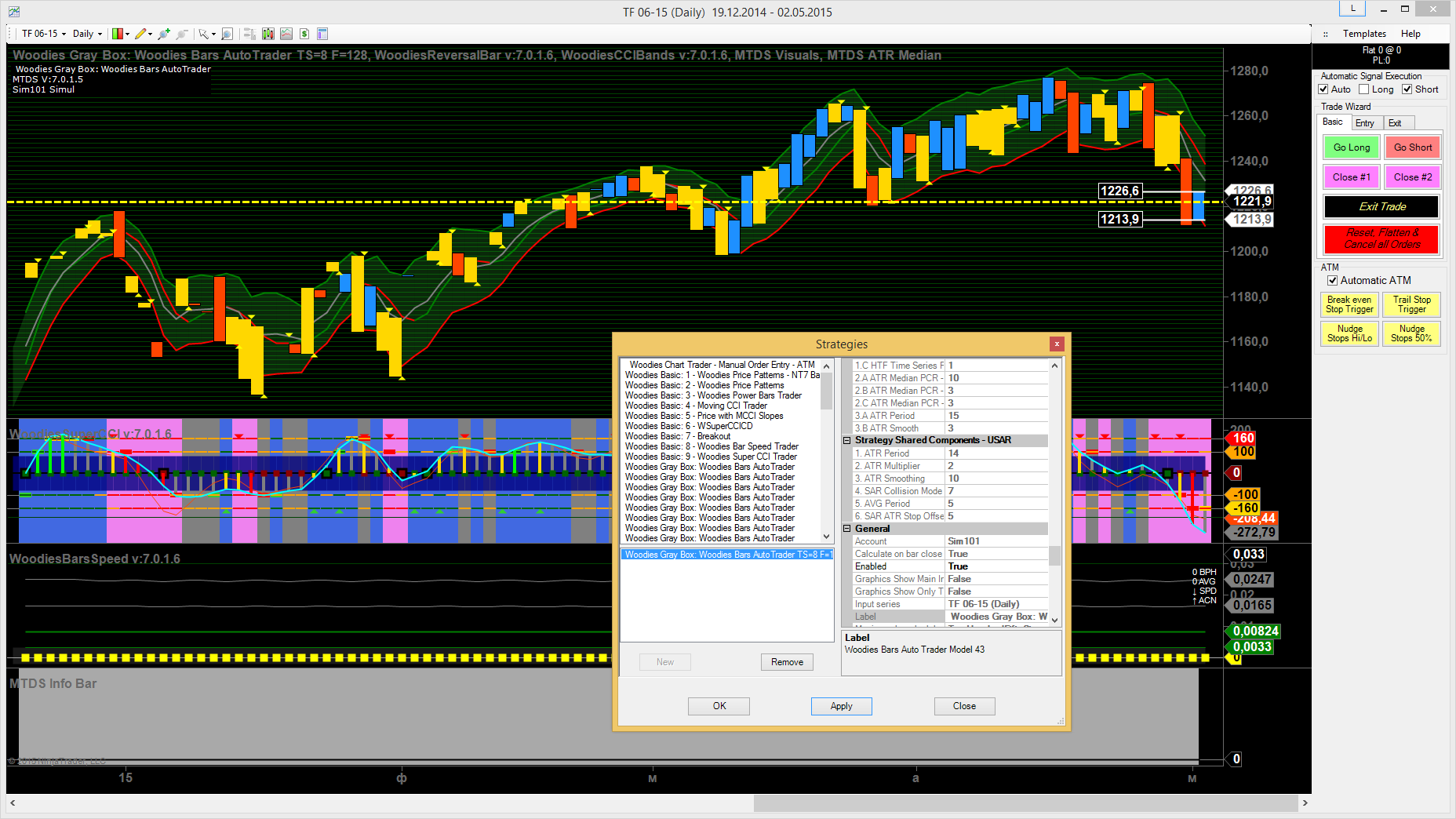Open the TF 06-15 instrument dropdown
The image size is (1456, 819).
(x=44, y=34)
